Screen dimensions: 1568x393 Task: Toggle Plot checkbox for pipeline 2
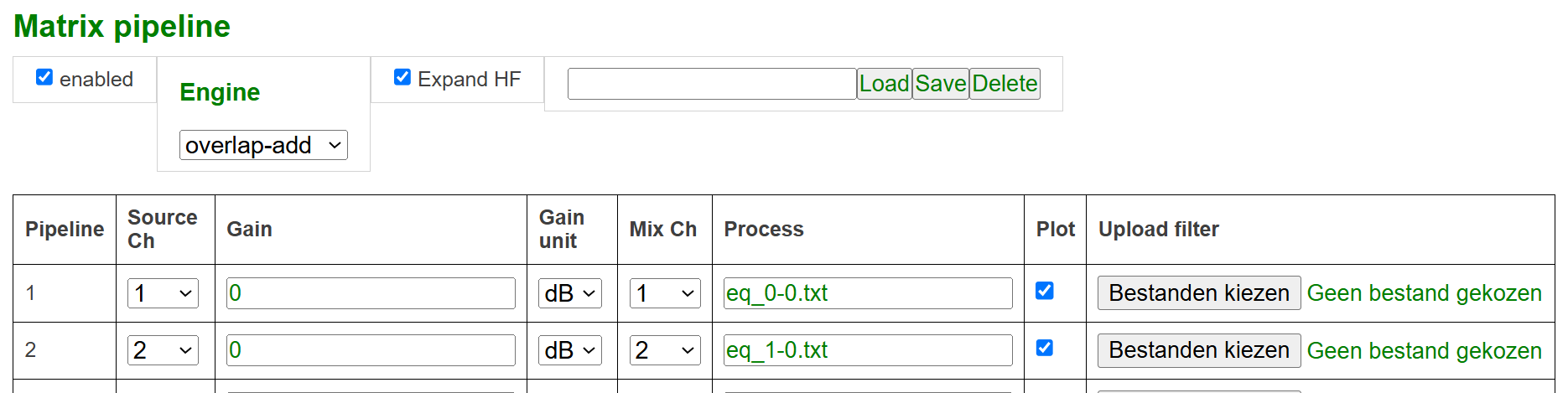click(x=1045, y=348)
